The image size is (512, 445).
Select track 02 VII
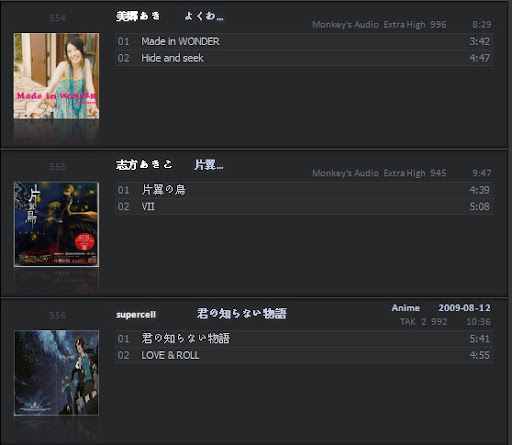[x=304, y=207]
